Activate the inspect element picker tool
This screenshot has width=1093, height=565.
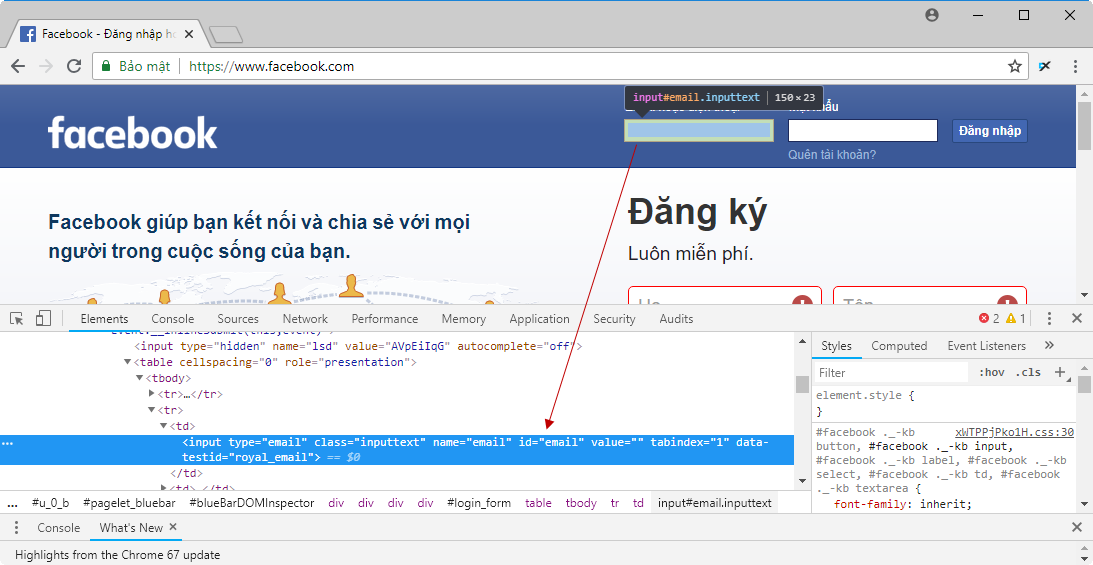coord(17,319)
